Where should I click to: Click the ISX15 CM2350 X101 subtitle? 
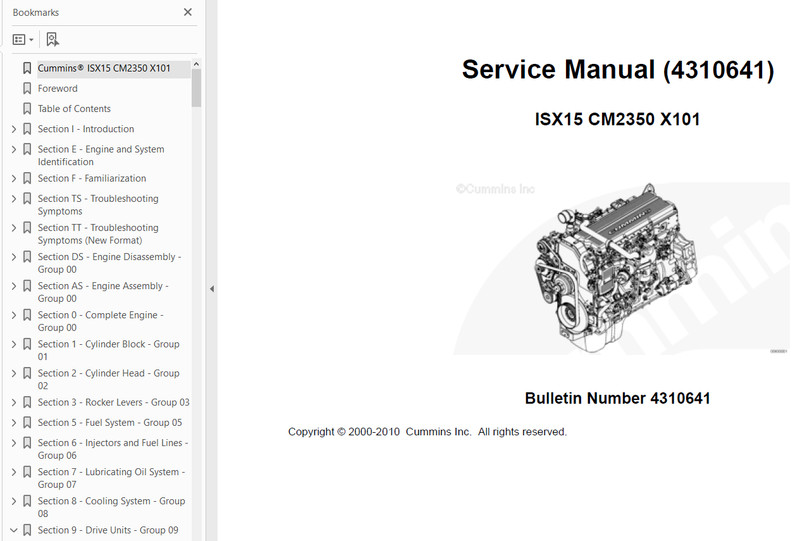(x=617, y=119)
